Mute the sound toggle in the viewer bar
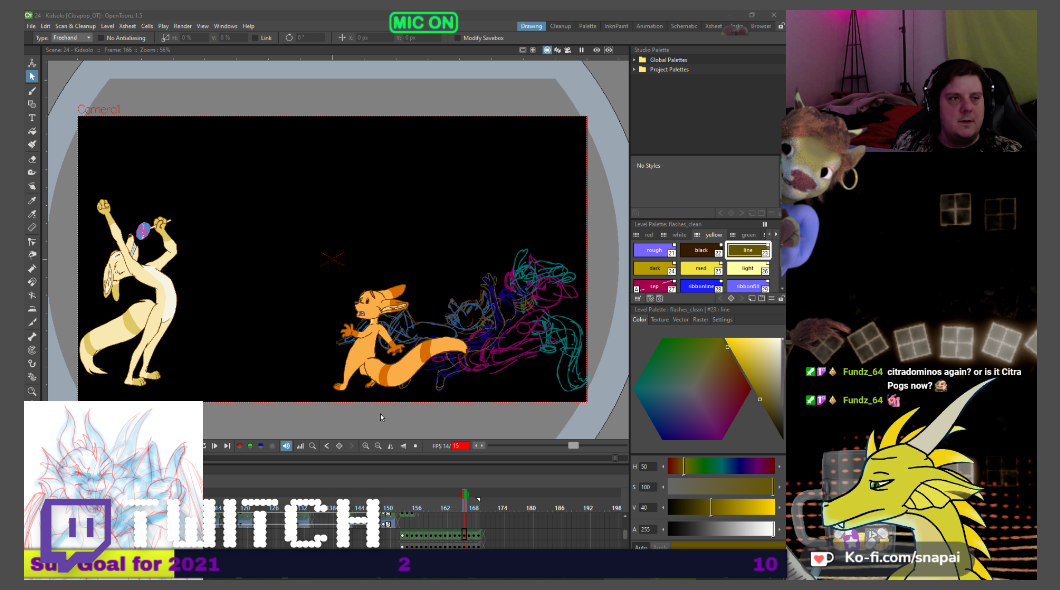The width and height of the screenshot is (1060, 590). (286, 446)
